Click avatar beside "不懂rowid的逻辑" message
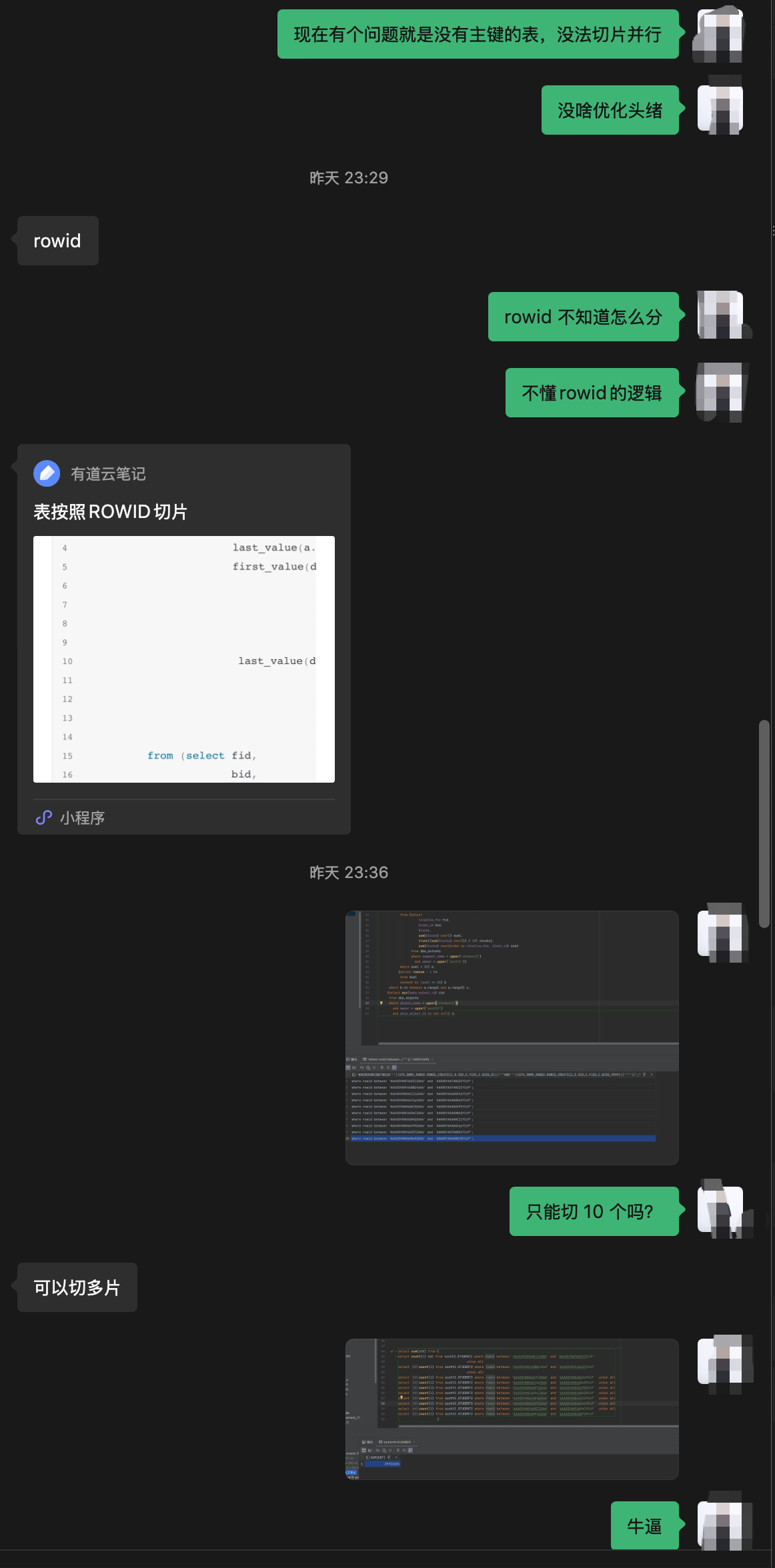Image resolution: width=775 pixels, height=1568 pixels. [720, 392]
